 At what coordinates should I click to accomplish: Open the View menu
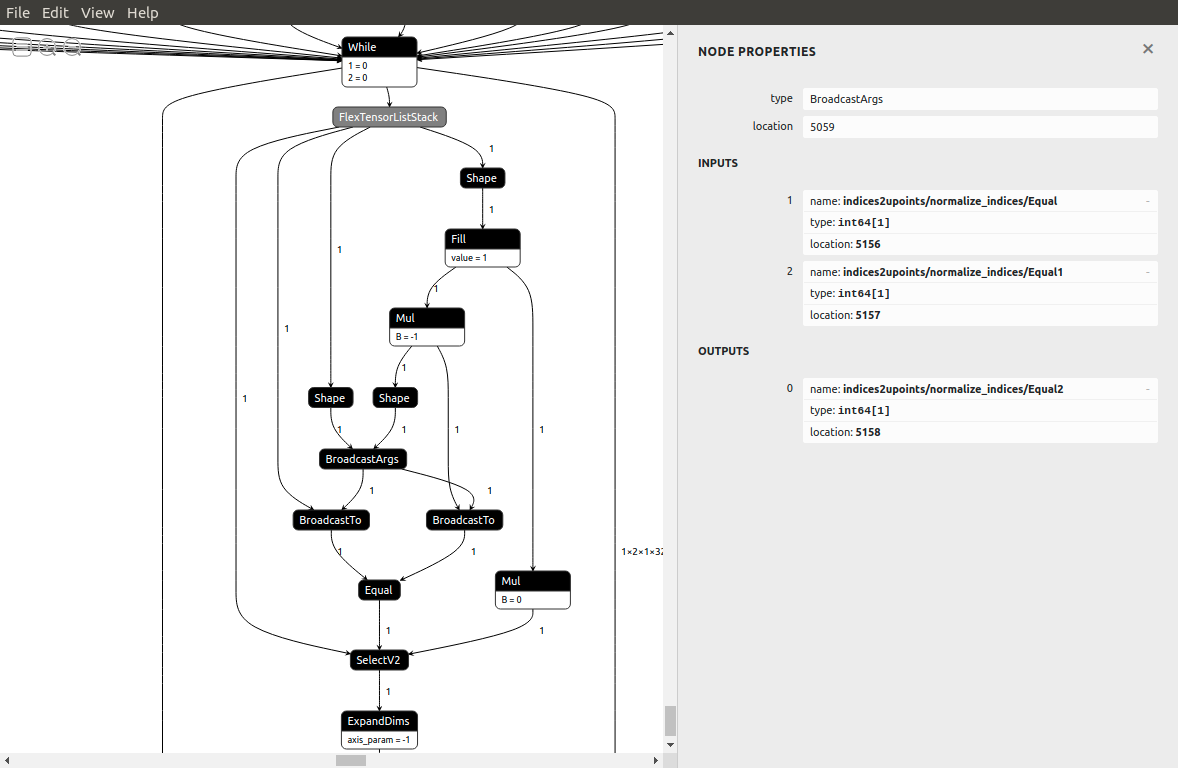[x=97, y=12]
